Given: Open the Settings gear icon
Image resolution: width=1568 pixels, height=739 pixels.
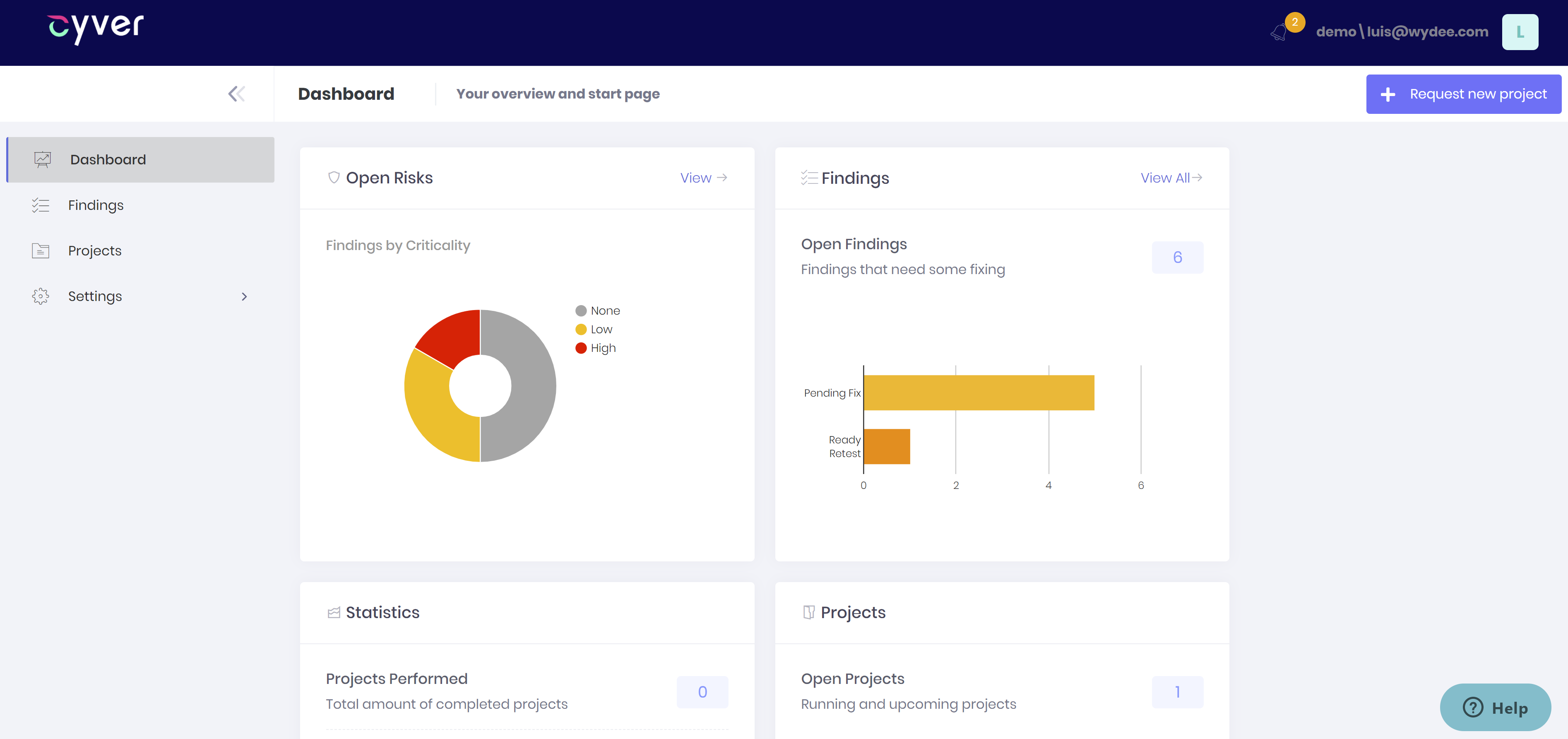Looking at the screenshot, I should click(x=40, y=296).
